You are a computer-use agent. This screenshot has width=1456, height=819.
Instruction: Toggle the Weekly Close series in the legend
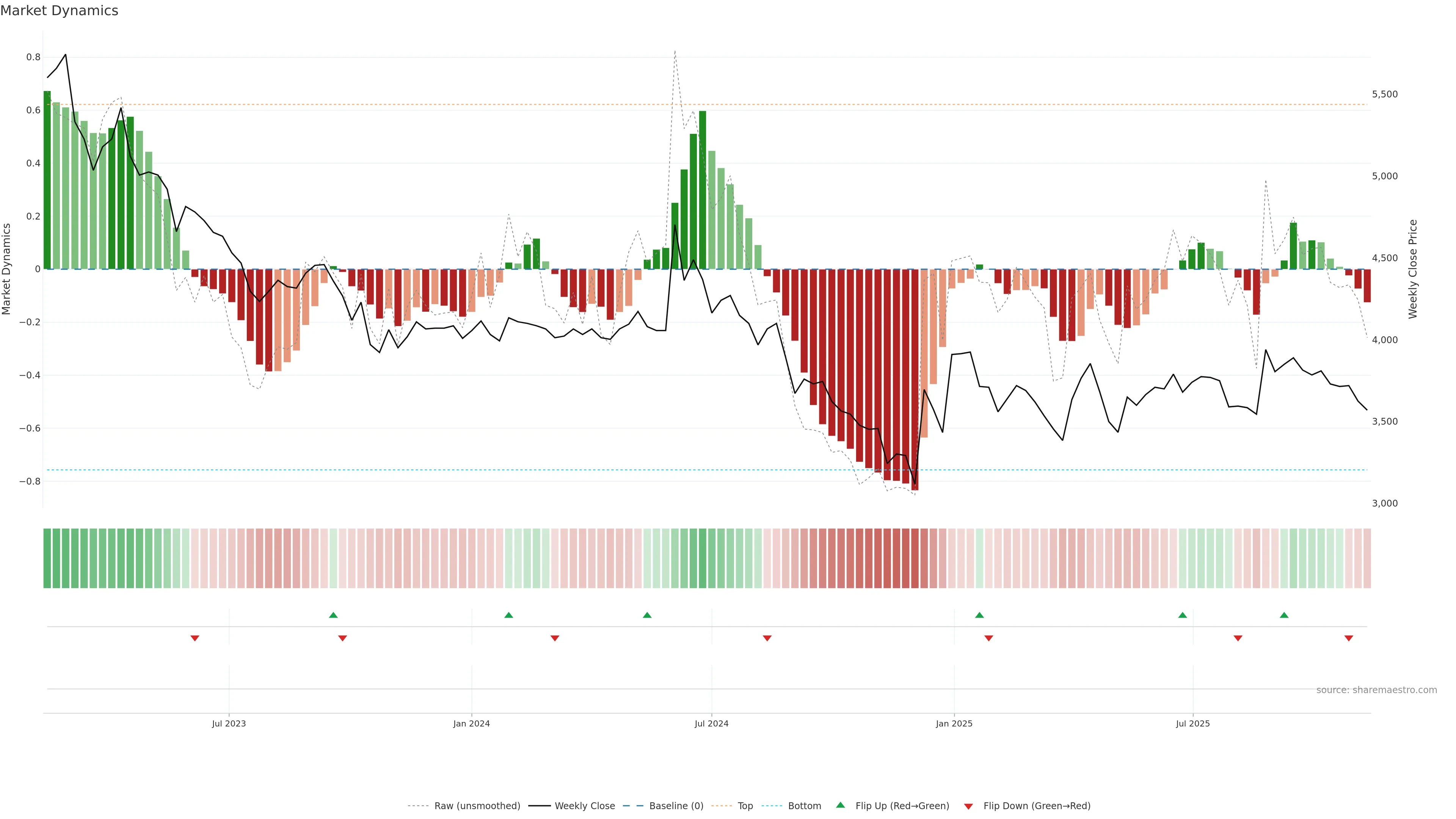584,806
